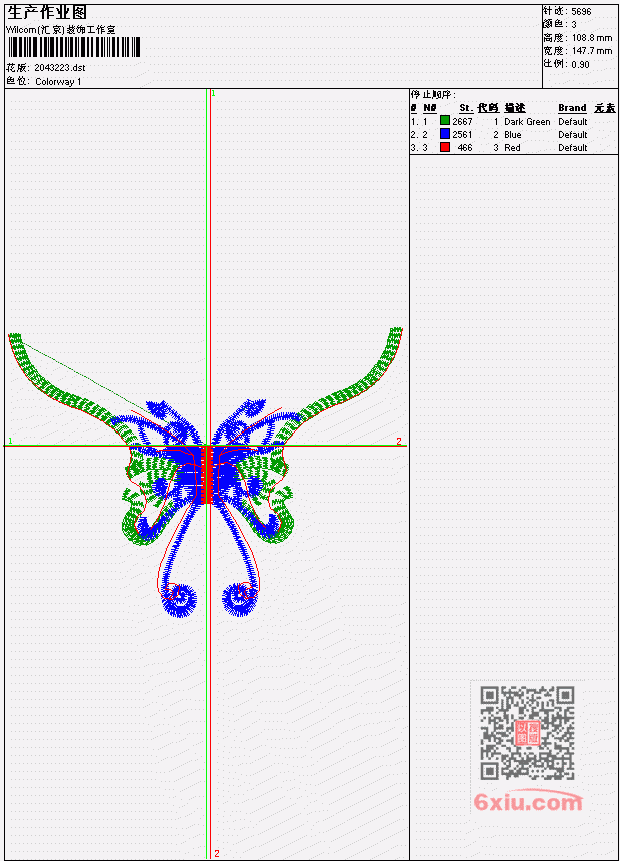620x861 pixels.
Task: Select the 2043223.dst file name text
Action: click(60, 68)
